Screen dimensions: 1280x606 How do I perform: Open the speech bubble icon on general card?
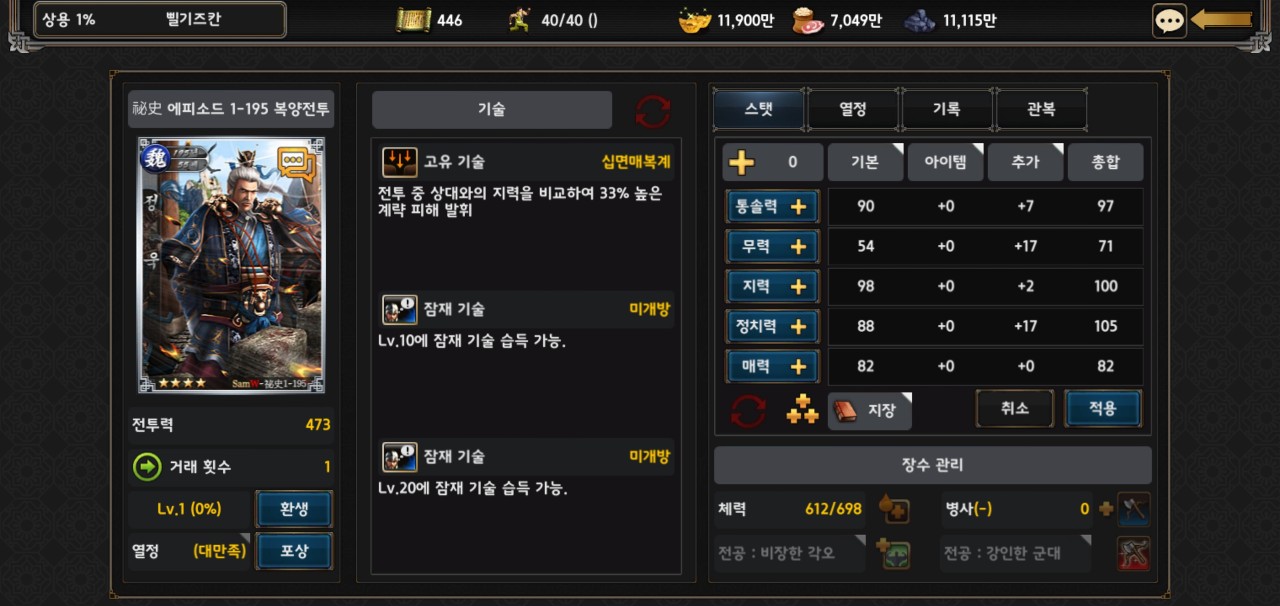(x=296, y=162)
